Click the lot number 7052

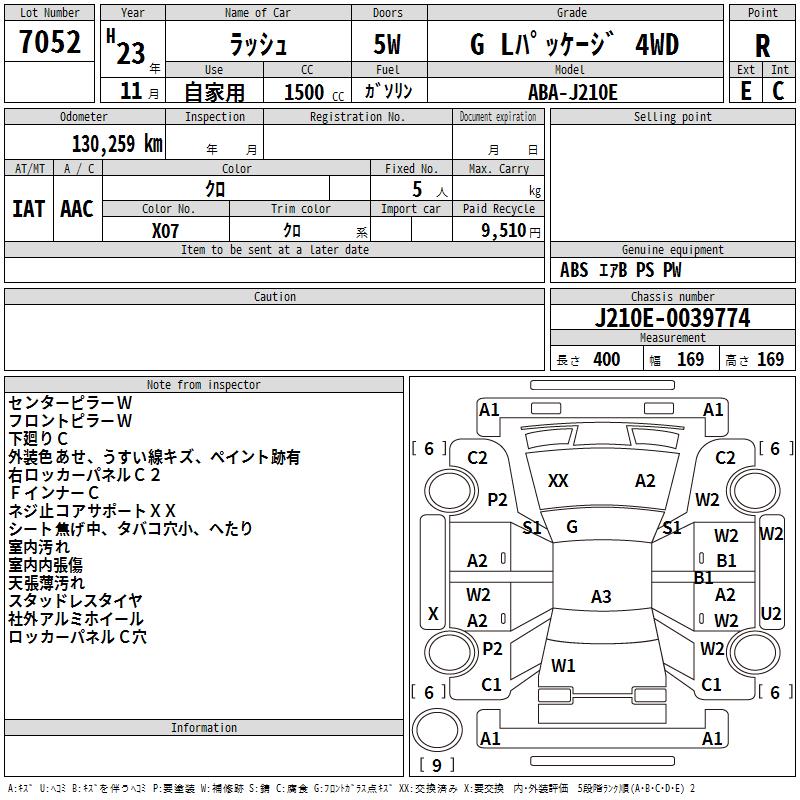49,41
